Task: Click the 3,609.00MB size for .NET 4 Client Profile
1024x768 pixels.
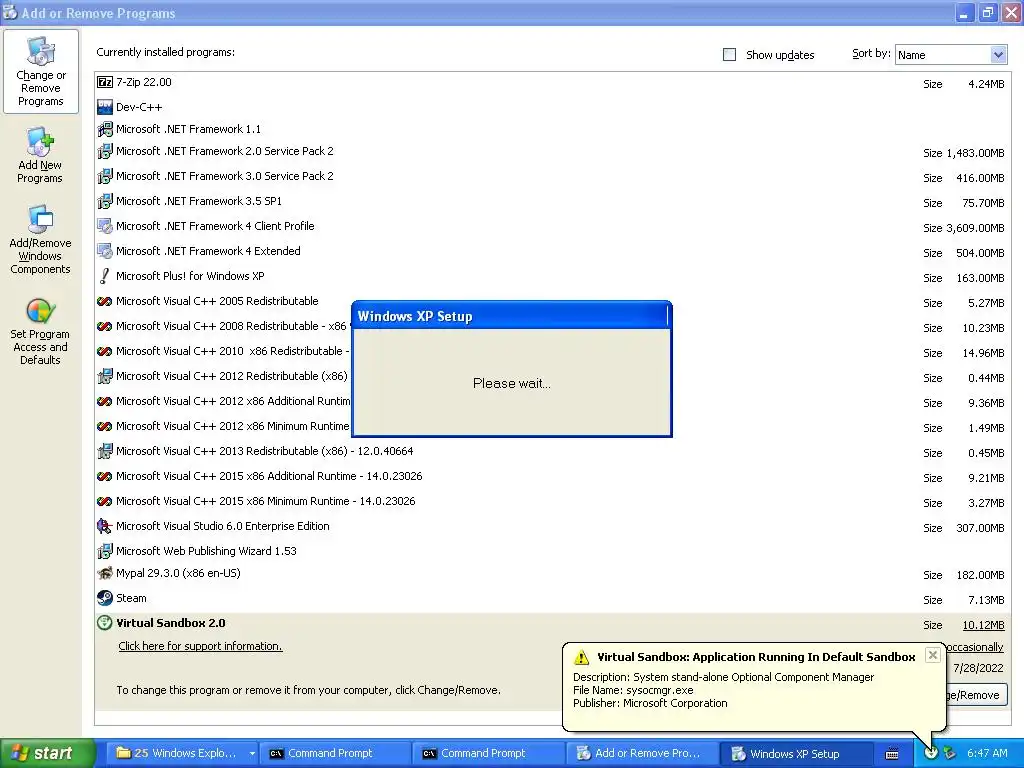Action: tap(975, 228)
